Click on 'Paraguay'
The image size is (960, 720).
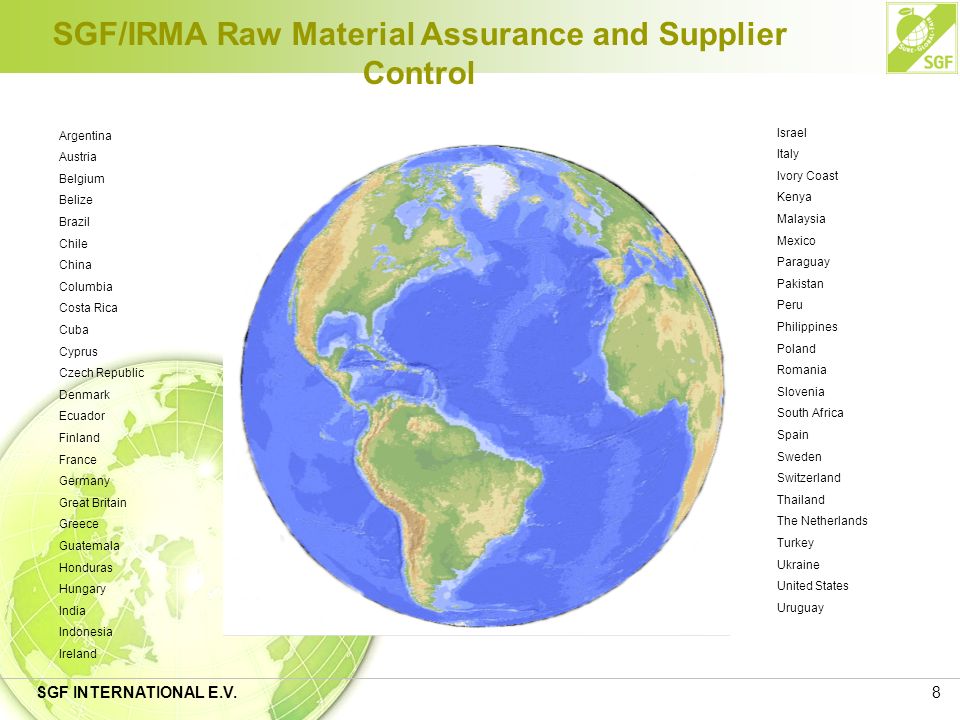coord(803,262)
